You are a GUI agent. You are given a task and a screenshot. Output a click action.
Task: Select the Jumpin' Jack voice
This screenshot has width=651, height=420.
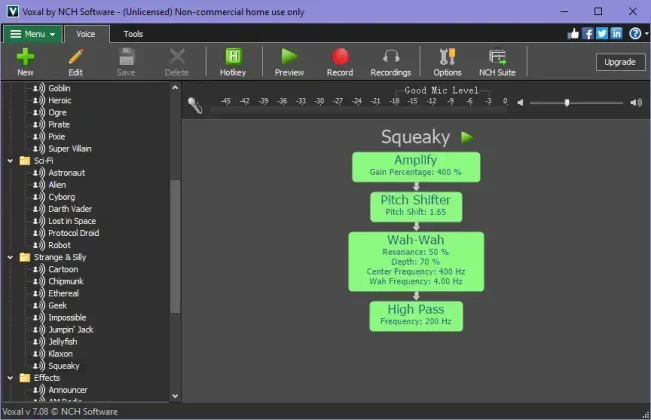pos(71,330)
